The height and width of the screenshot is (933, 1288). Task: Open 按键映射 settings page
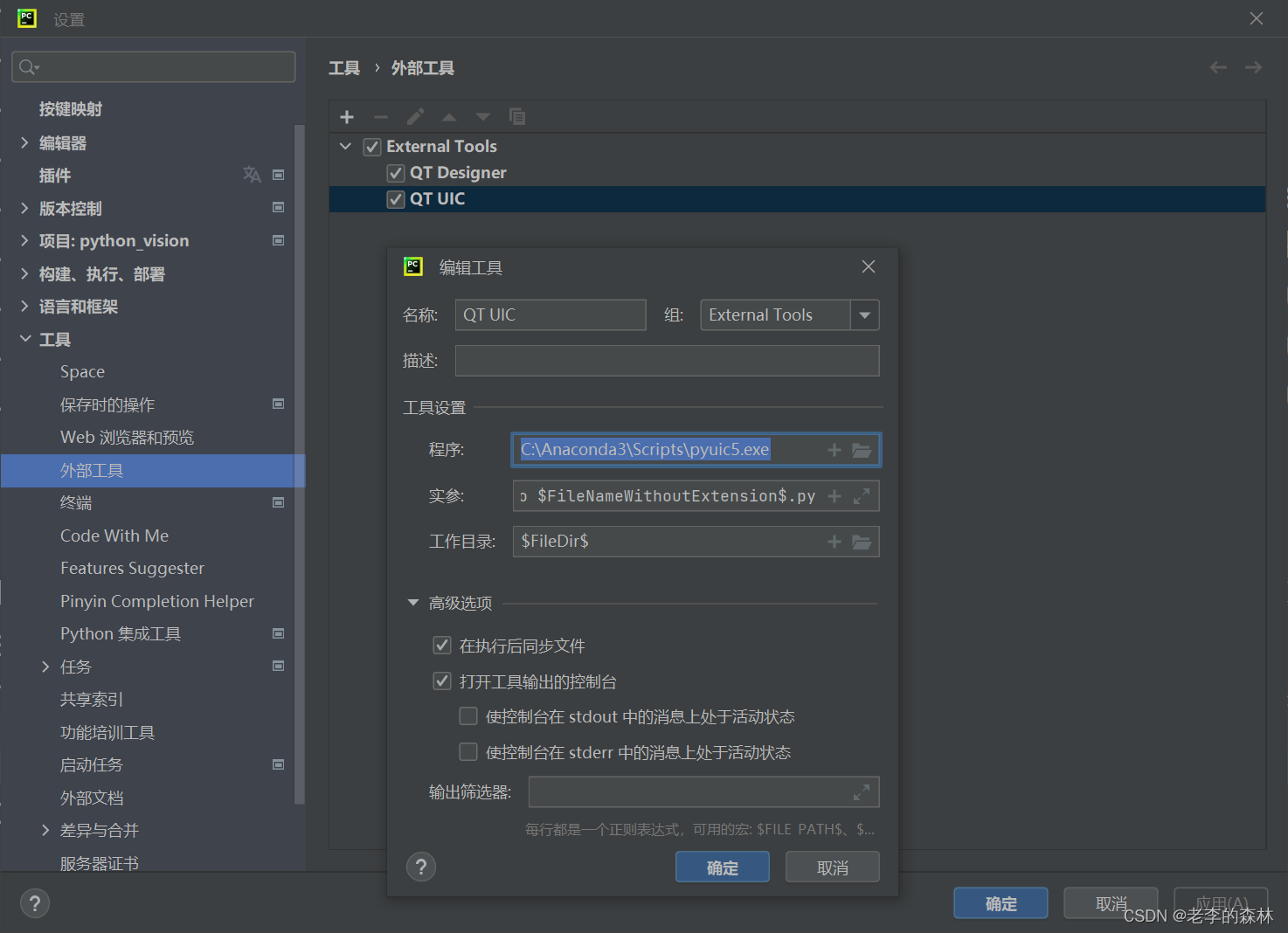pyautogui.click(x=71, y=109)
